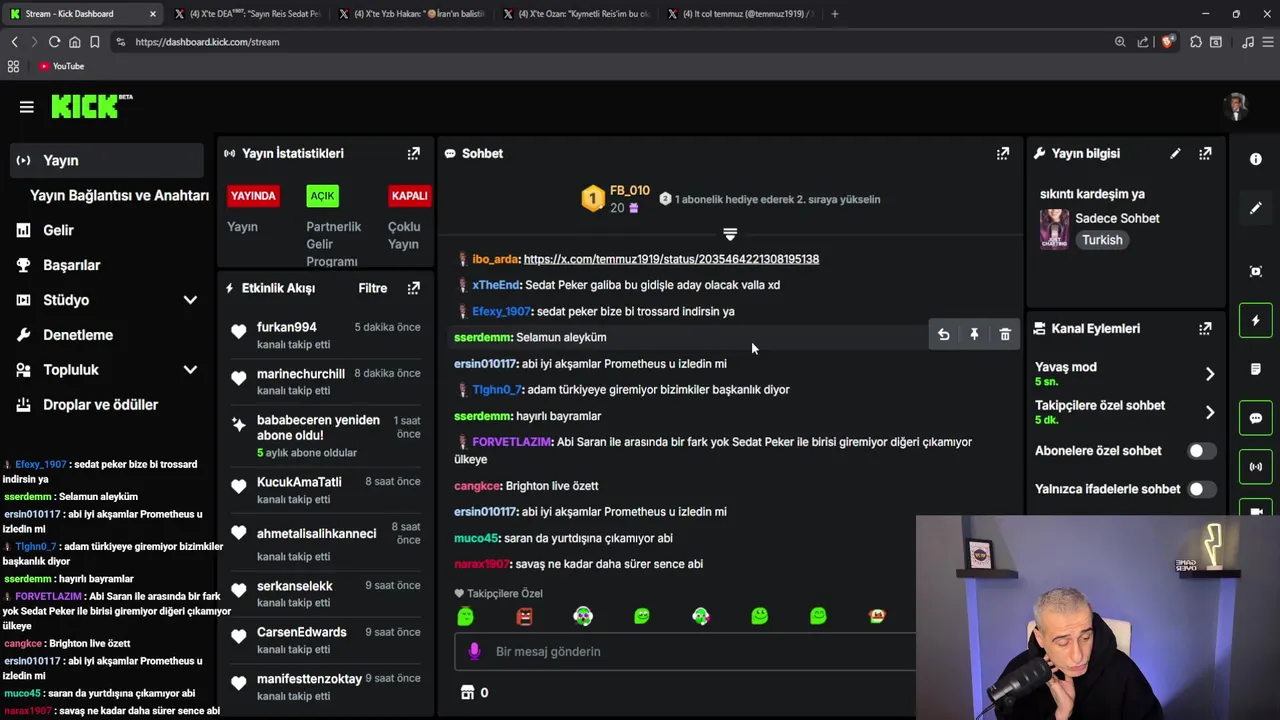Pop out the Sohbet chat panel

click(x=1002, y=153)
